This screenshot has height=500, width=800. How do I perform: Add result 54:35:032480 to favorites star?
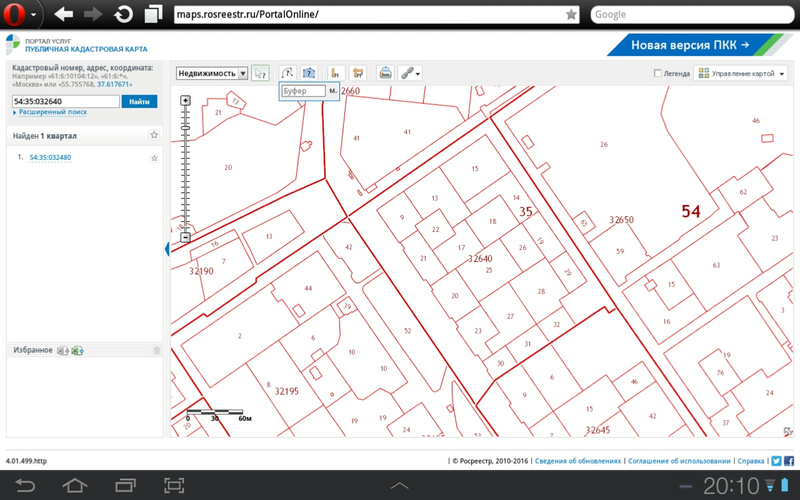(x=154, y=158)
